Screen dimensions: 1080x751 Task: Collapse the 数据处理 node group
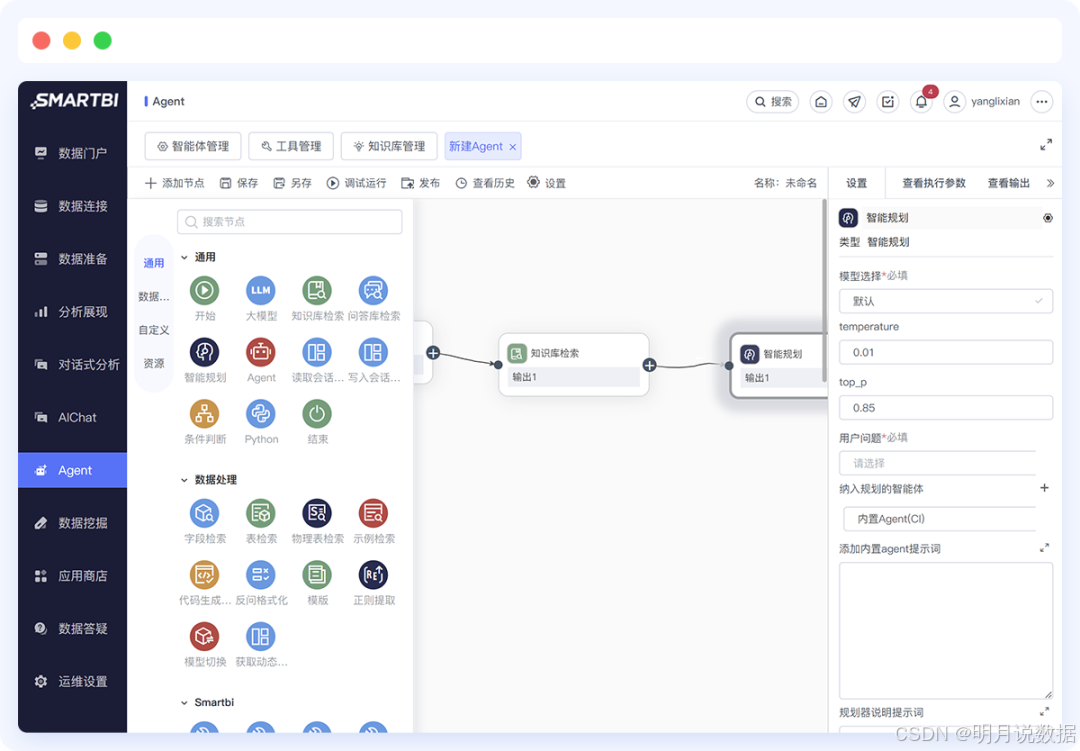point(184,480)
